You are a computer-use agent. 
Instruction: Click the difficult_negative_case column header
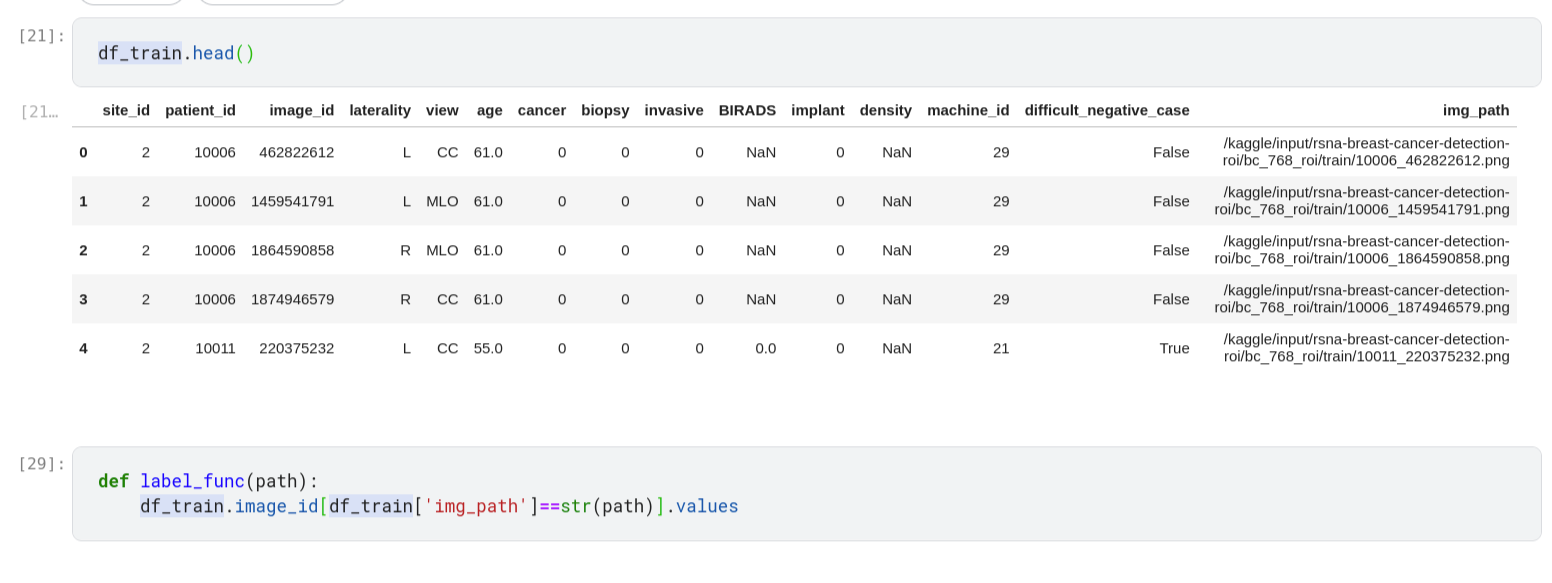click(1107, 110)
